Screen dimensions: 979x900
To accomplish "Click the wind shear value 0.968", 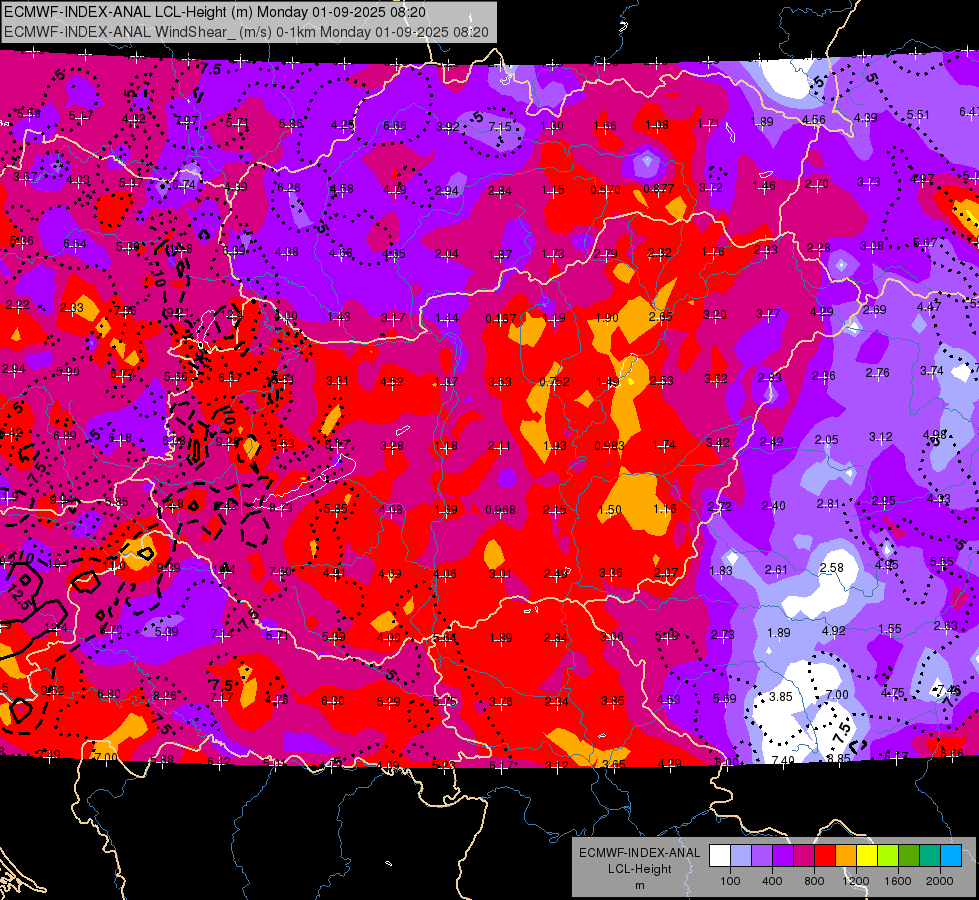I will (x=501, y=510).
